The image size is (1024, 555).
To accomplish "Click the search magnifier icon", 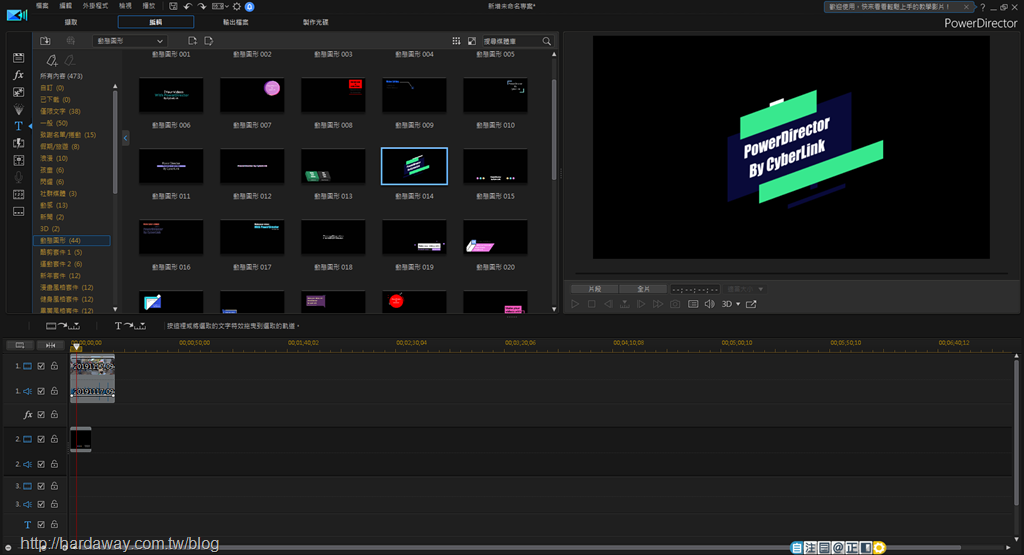I will tap(547, 40).
